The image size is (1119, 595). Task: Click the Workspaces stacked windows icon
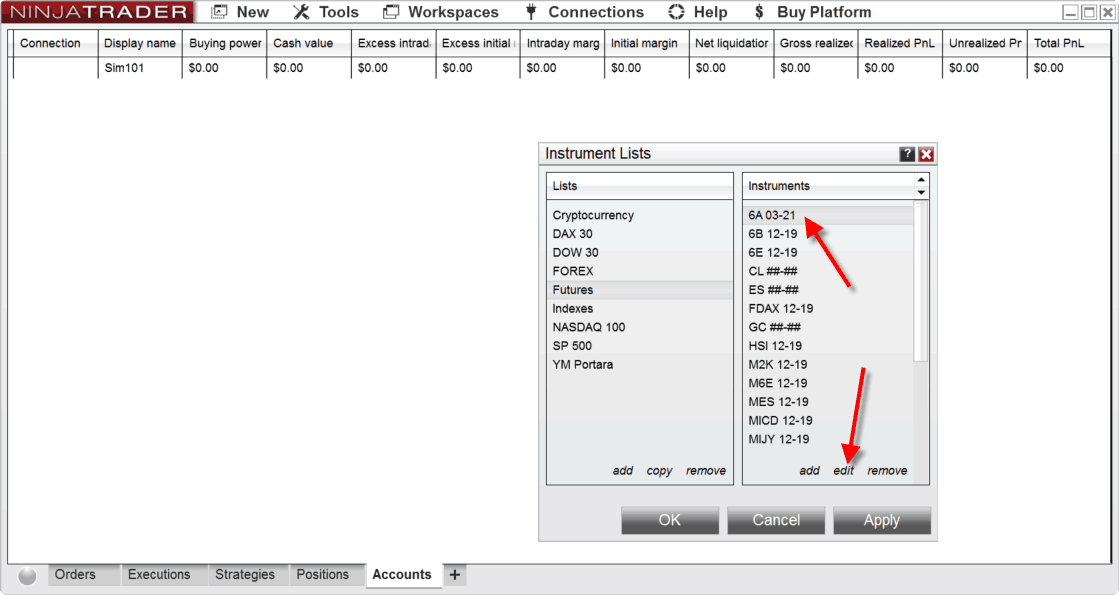click(x=390, y=12)
